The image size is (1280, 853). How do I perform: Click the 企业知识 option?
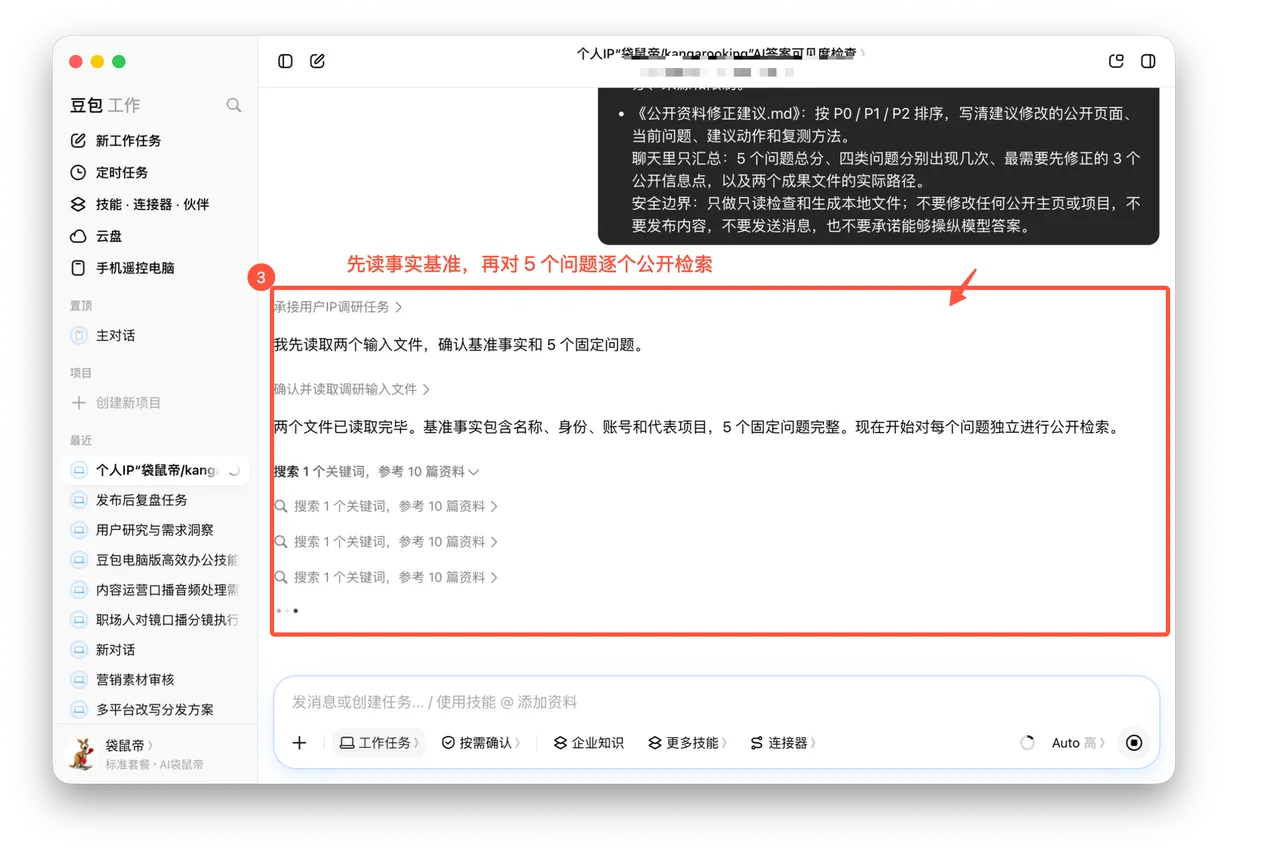pyautogui.click(x=589, y=743)
